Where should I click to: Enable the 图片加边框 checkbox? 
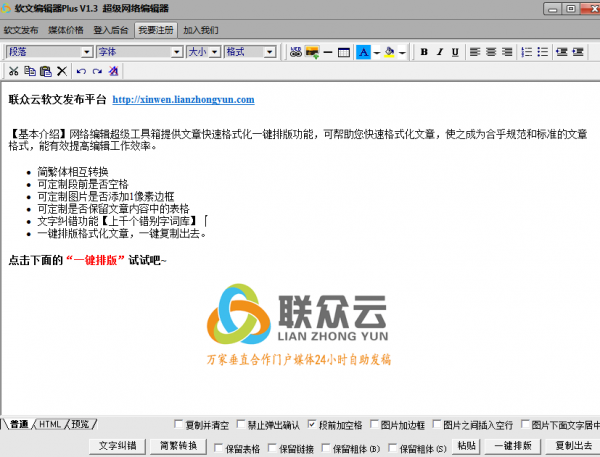click(x=374, y=424)
